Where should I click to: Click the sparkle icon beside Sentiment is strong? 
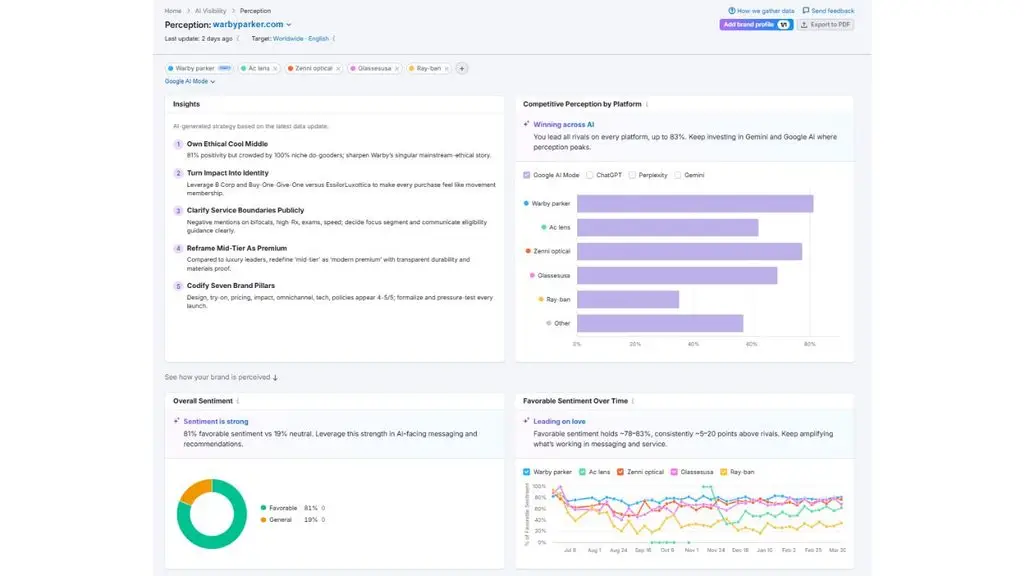176,421
